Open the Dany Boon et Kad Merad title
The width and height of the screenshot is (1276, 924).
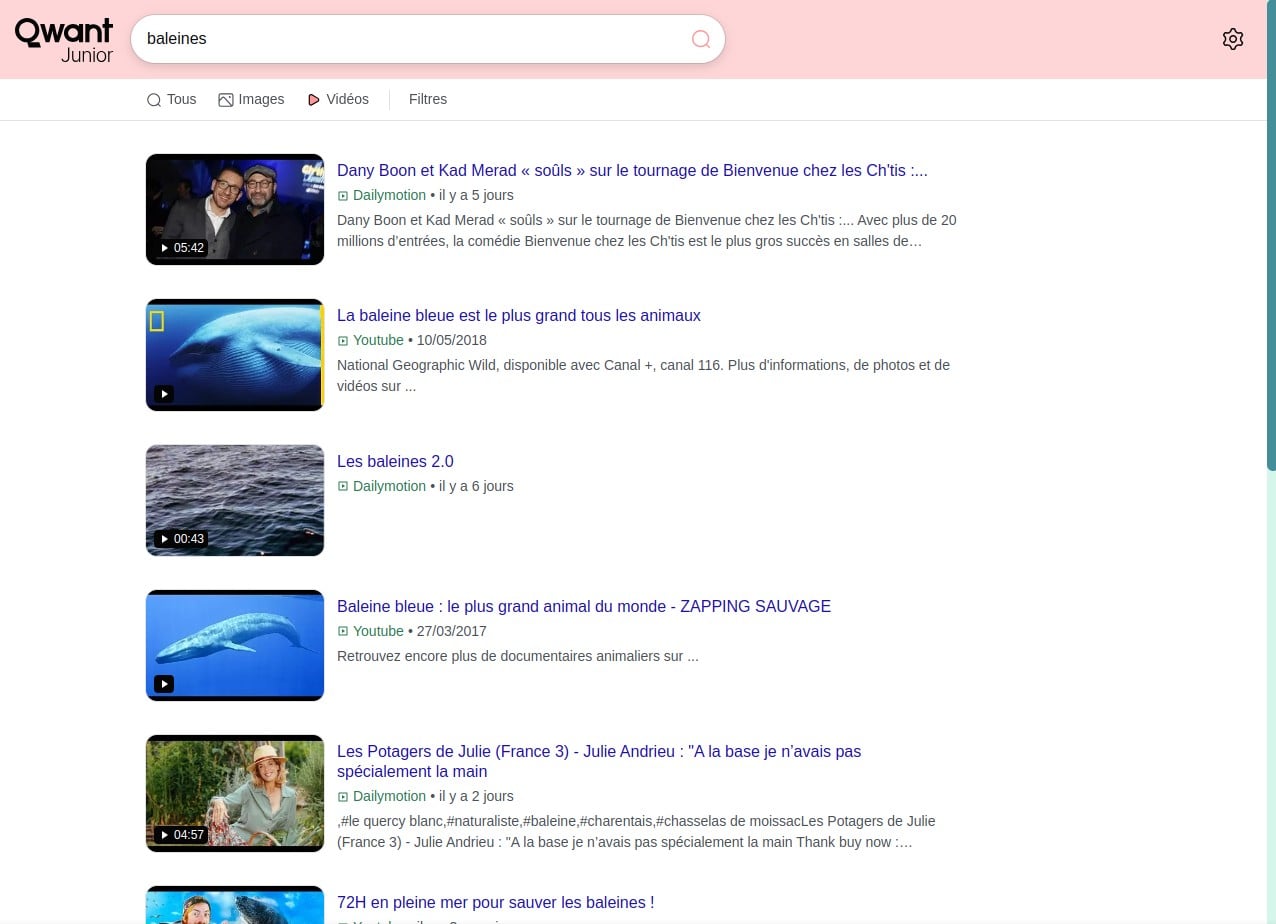[632, 170]
